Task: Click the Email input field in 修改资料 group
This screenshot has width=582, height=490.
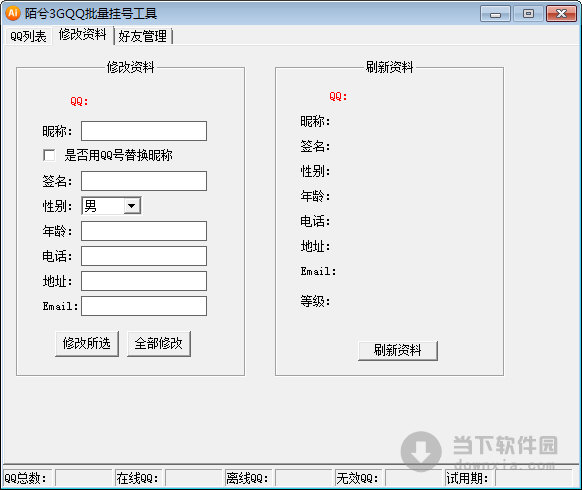Action: coord(144,306)
